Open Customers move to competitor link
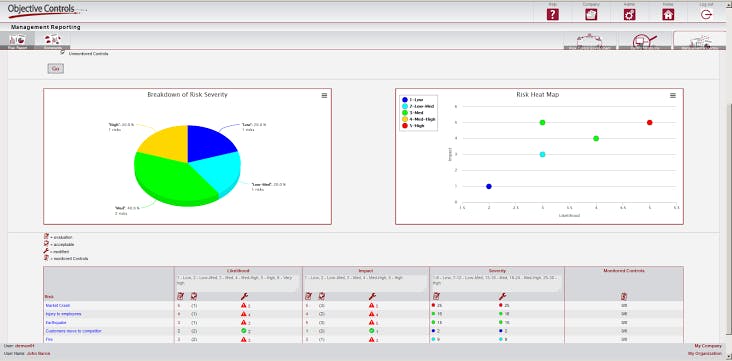732x361 pixels. coord(73,331)
